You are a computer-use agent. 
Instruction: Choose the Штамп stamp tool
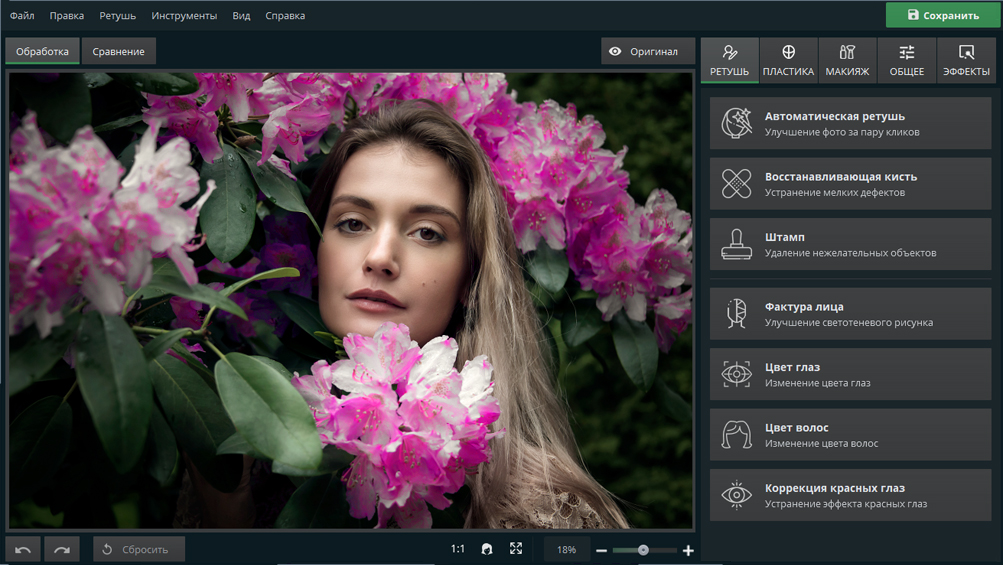click(850, 245)
